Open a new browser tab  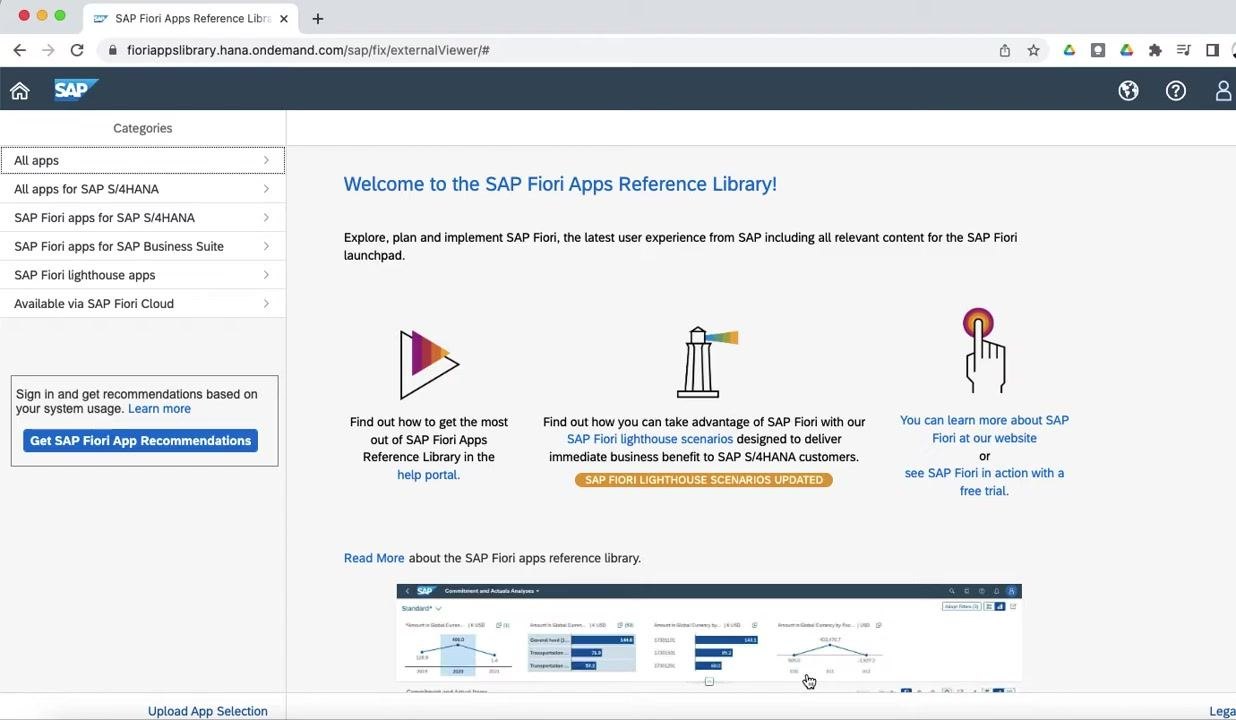[318, 18]
